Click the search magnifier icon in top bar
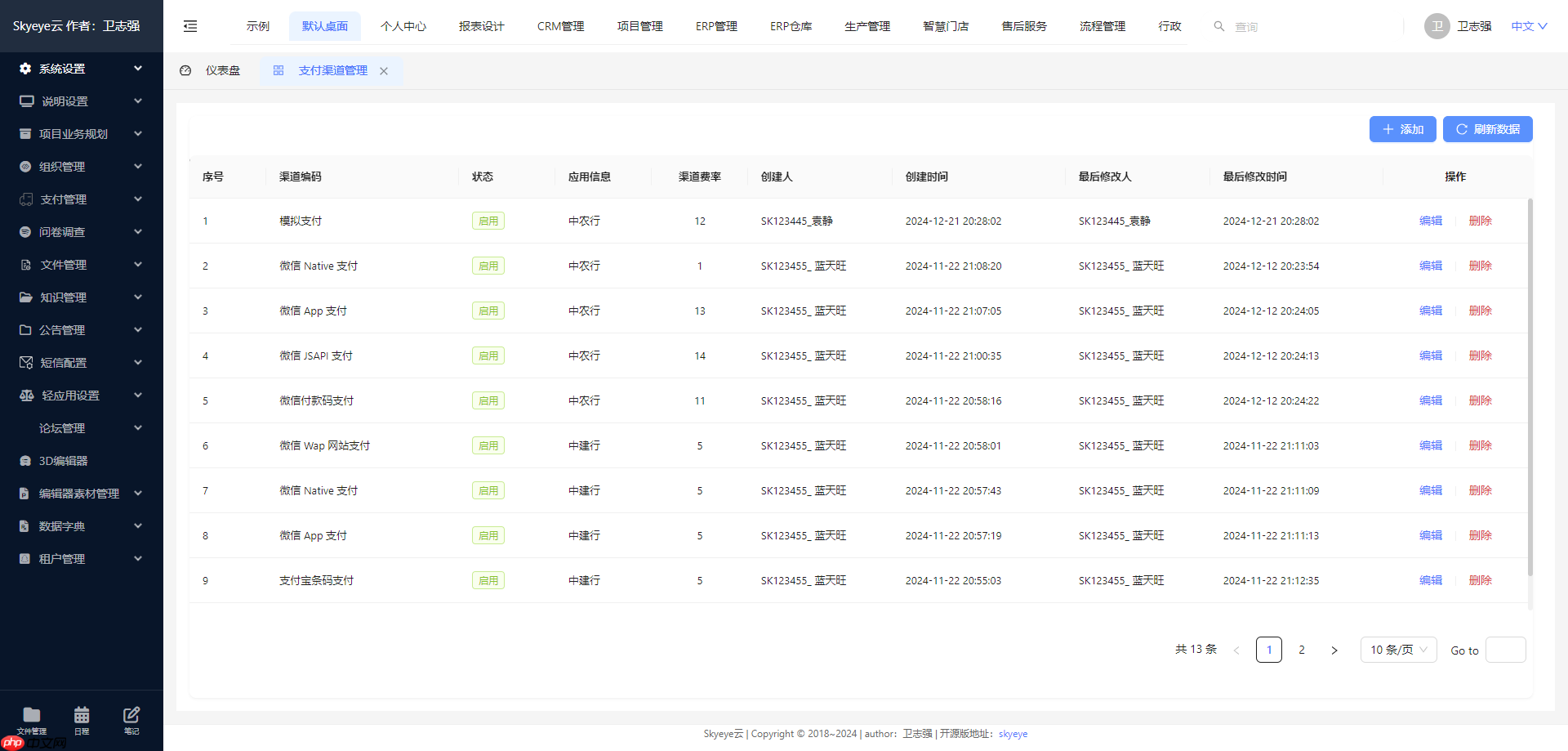This screenshot has height=751, width=1568. pos(1218,26)
